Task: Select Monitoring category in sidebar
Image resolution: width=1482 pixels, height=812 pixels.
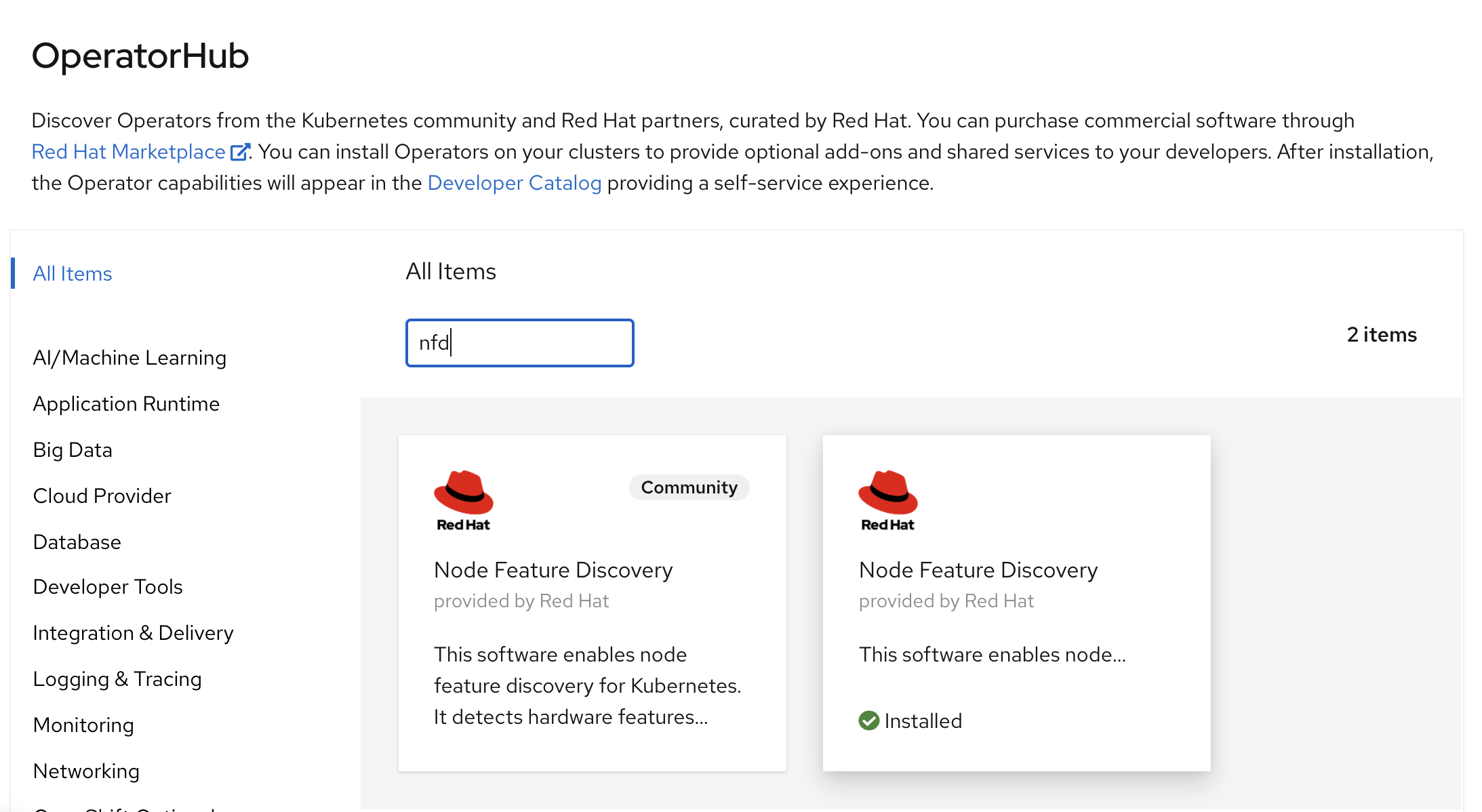Action: 83,725
